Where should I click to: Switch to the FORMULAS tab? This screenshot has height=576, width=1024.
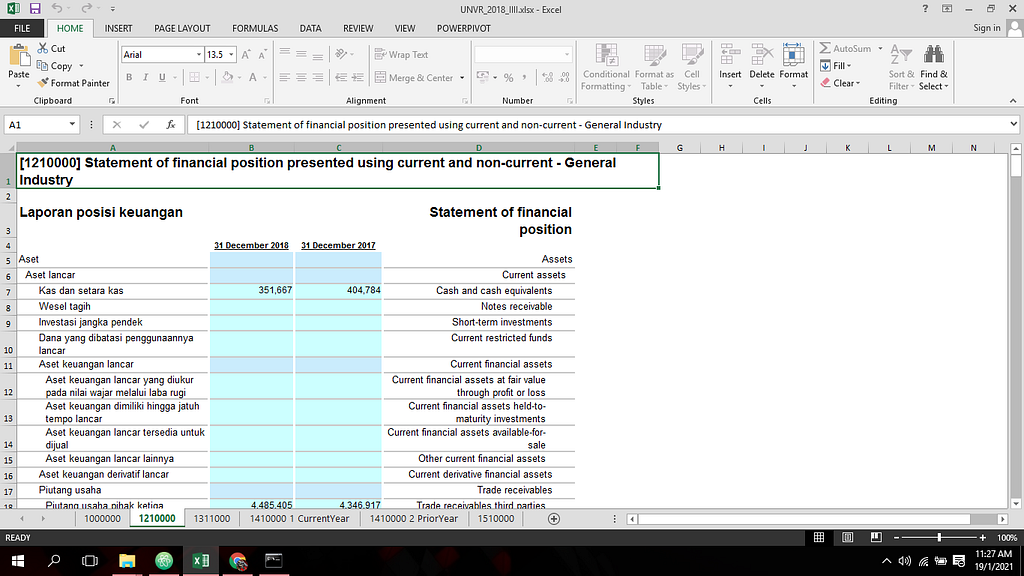[255, 28]
